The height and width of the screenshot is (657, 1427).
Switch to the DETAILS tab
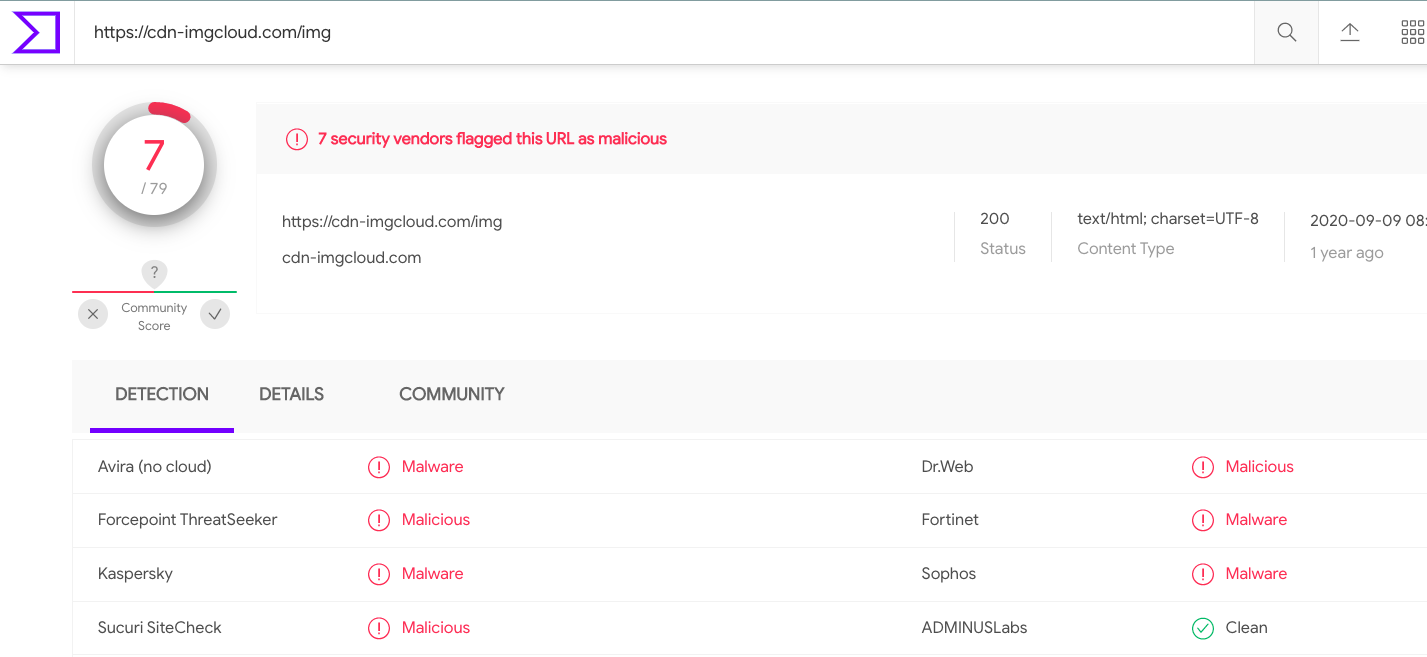point(291,394)
